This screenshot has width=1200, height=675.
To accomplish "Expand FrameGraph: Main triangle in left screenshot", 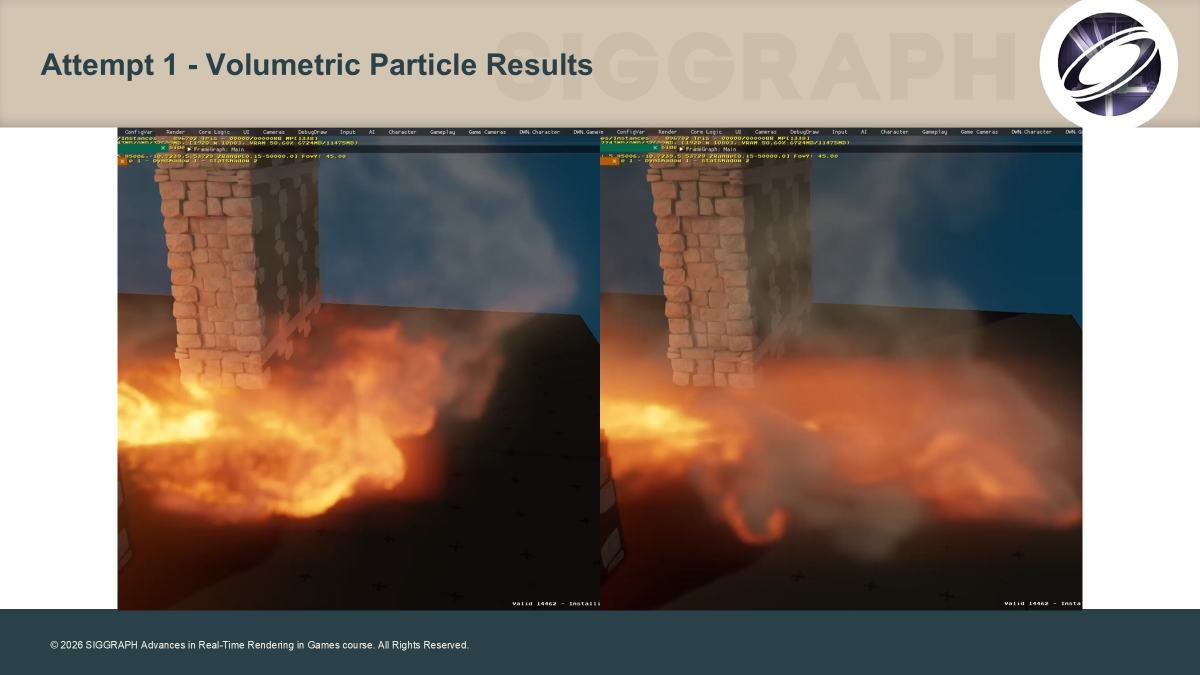I will pos(190,149).
